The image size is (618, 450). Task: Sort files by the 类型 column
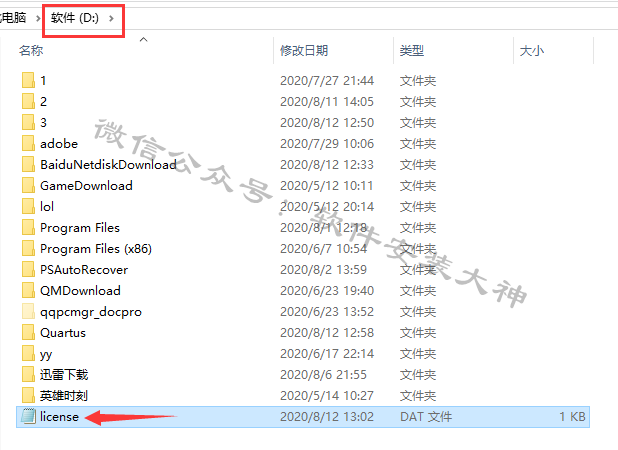point(412,50)
